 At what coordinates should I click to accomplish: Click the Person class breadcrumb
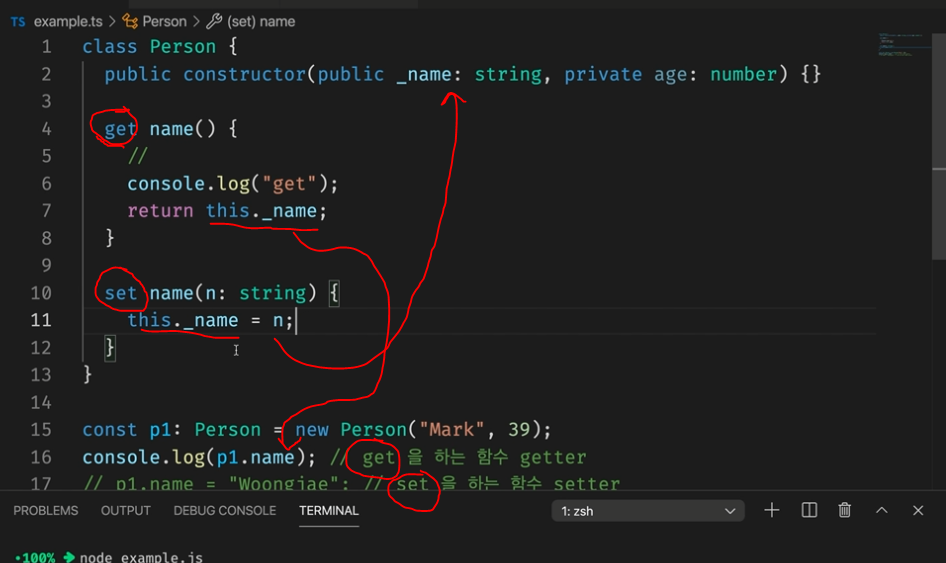tap(164, 22)
